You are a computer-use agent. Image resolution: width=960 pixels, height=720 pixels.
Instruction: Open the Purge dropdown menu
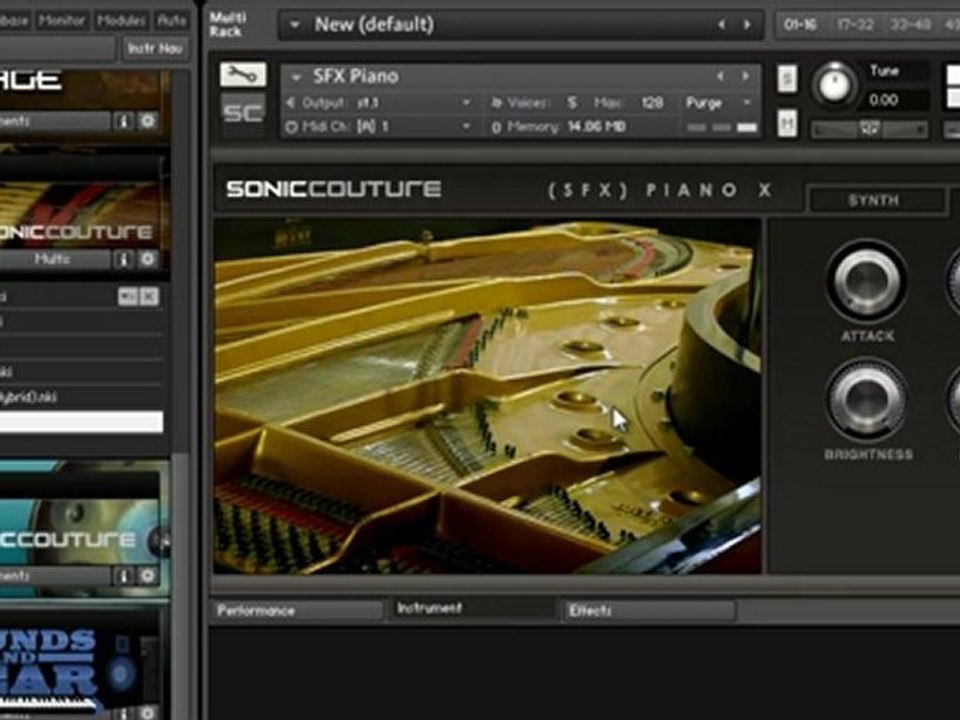pos(718,102)
